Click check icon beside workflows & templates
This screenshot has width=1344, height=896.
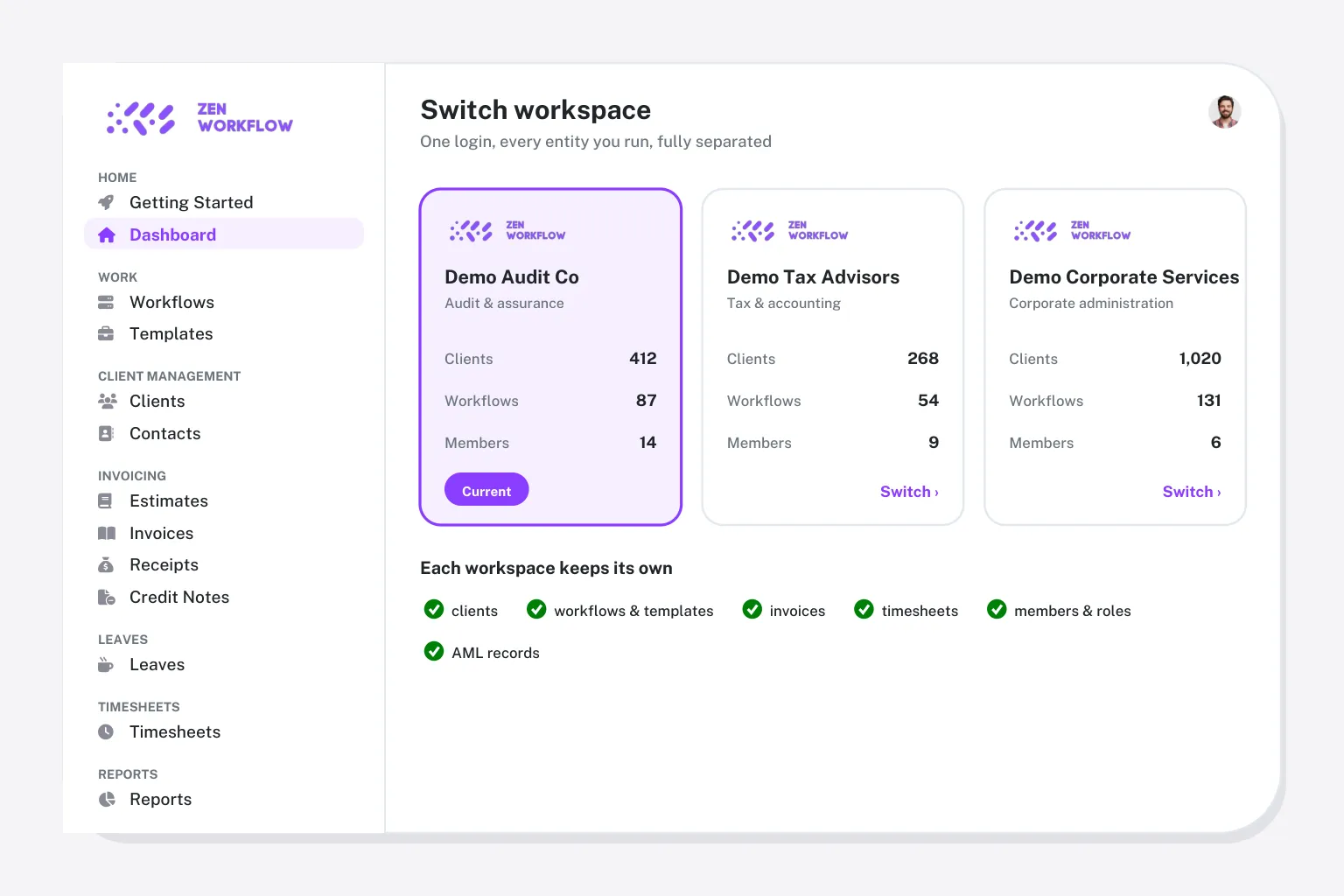(x=536, y=609)
